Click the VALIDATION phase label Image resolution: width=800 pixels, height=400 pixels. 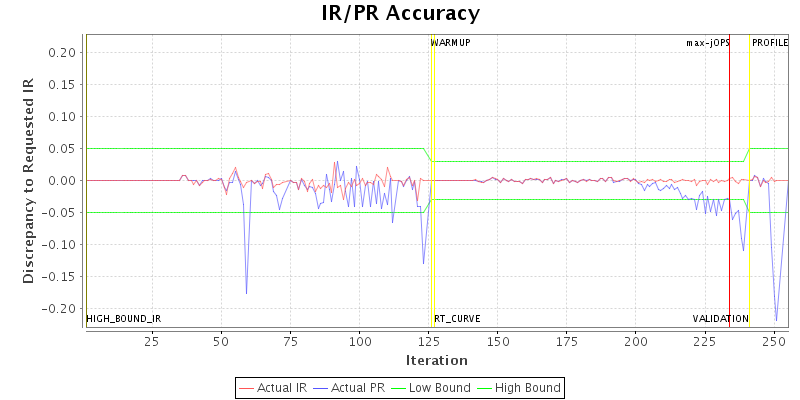coord(720,319)
